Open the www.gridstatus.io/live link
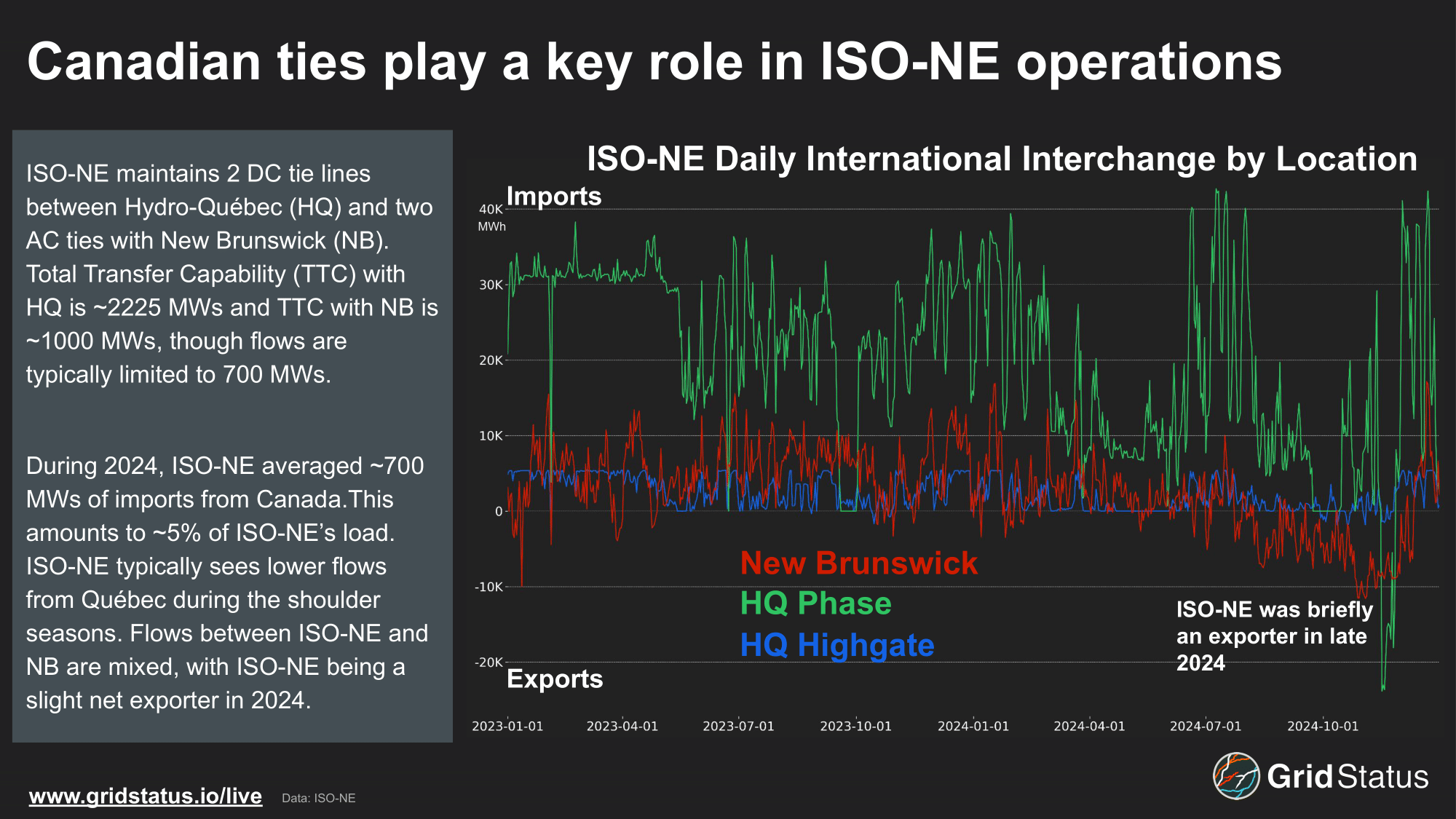The width and height of the screenshot is (1456, 819). [145, 796]
